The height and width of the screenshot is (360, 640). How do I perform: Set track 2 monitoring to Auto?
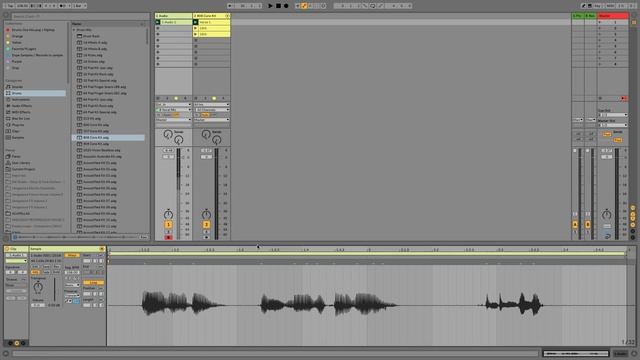205,115
